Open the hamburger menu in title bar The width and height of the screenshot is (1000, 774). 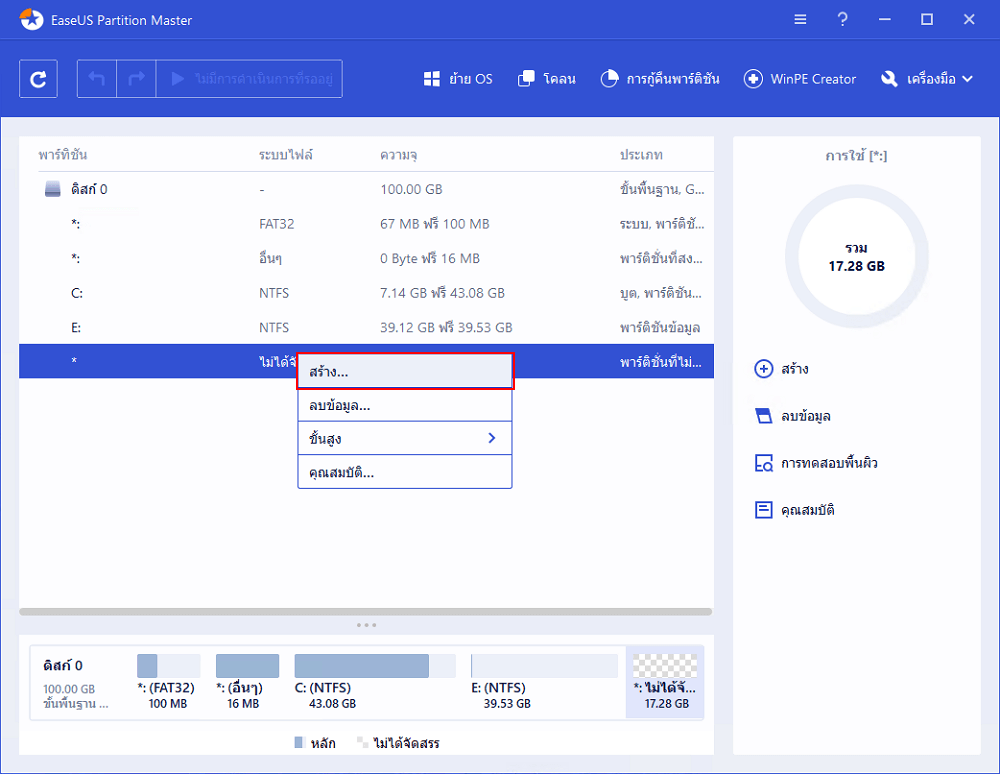[x=800, y=20]
